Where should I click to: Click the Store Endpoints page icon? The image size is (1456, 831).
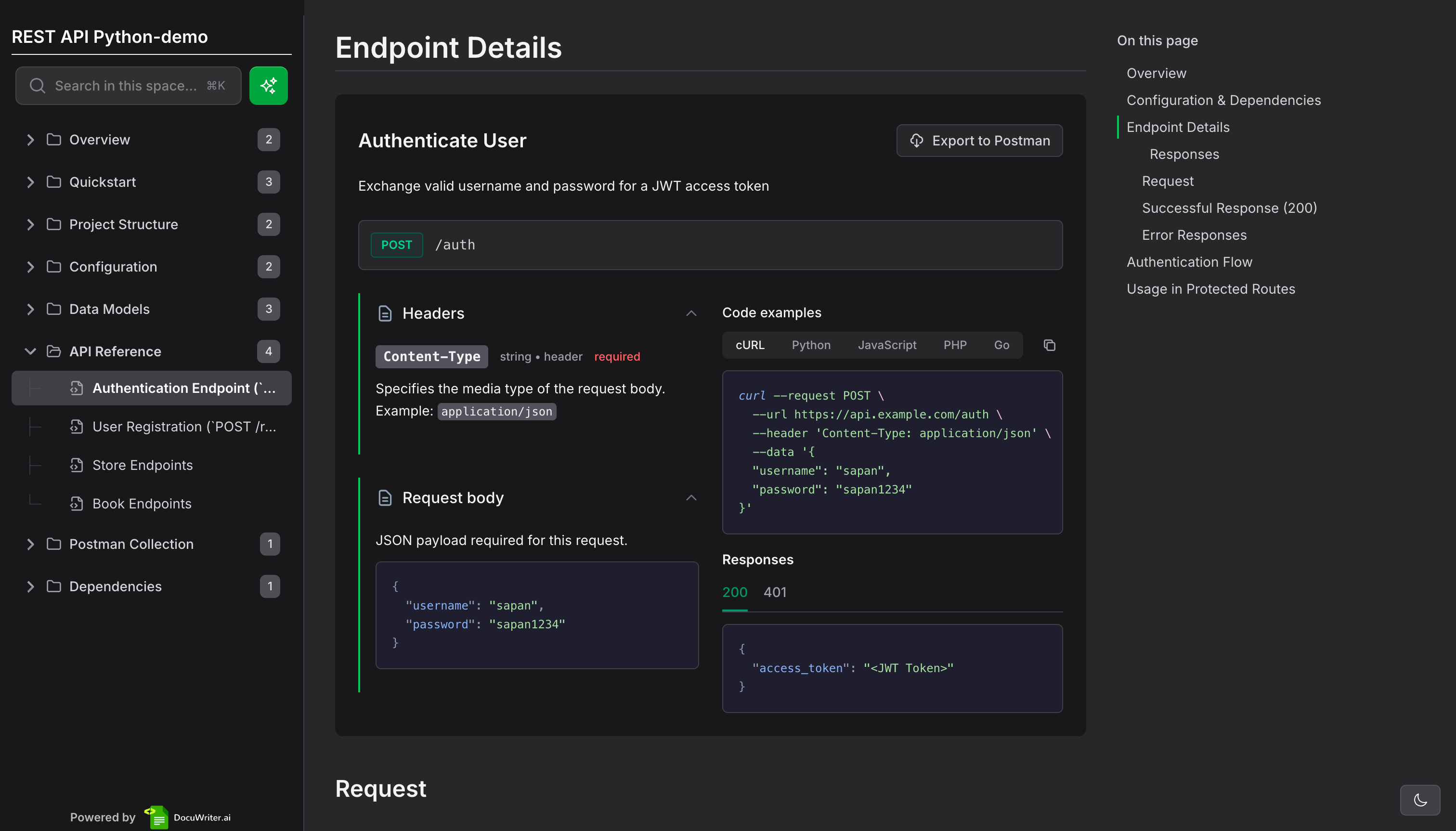77,465
